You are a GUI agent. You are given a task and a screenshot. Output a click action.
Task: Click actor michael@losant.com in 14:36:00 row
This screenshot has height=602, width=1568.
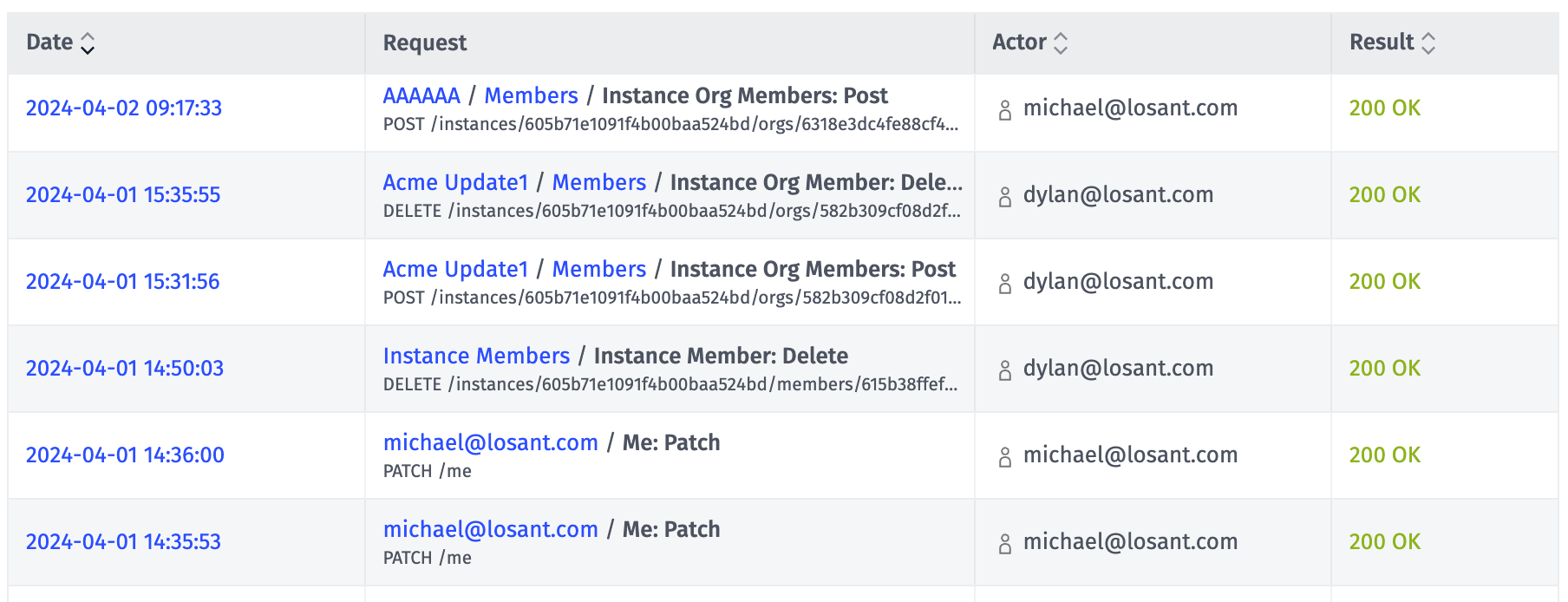click(x=1130, y=455)
